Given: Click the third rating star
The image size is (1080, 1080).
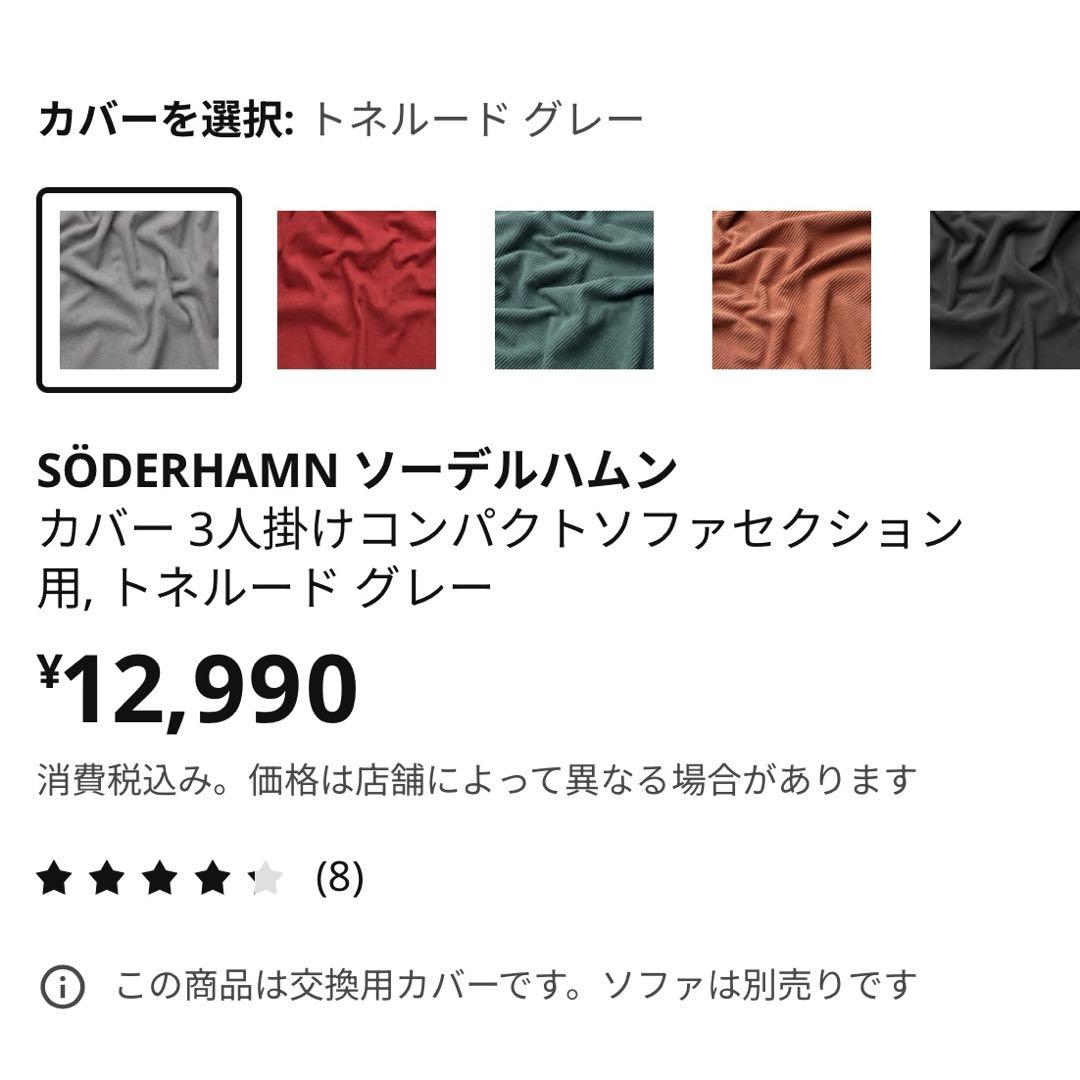Looking at the screenshot, I should (160, 879).
